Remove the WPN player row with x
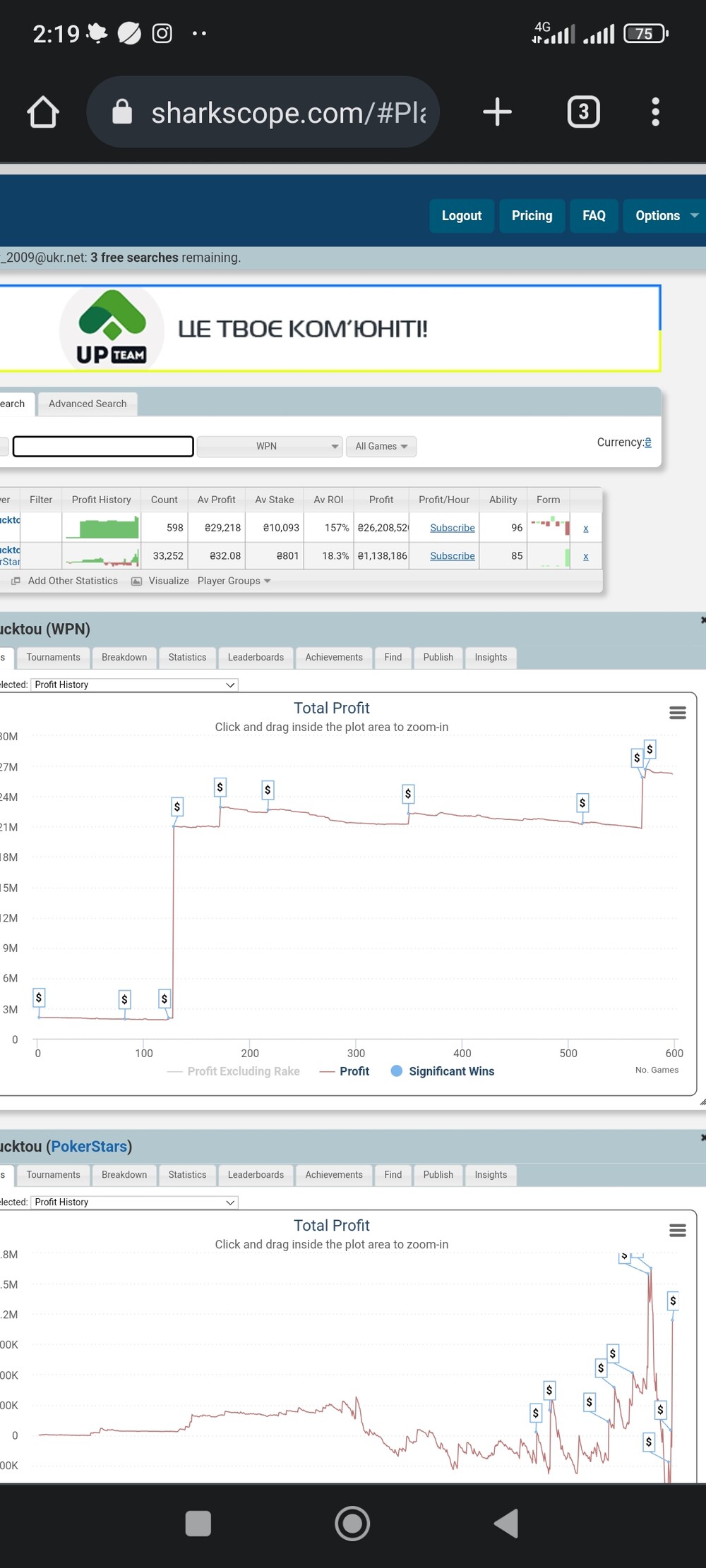 tap(586, 528)
